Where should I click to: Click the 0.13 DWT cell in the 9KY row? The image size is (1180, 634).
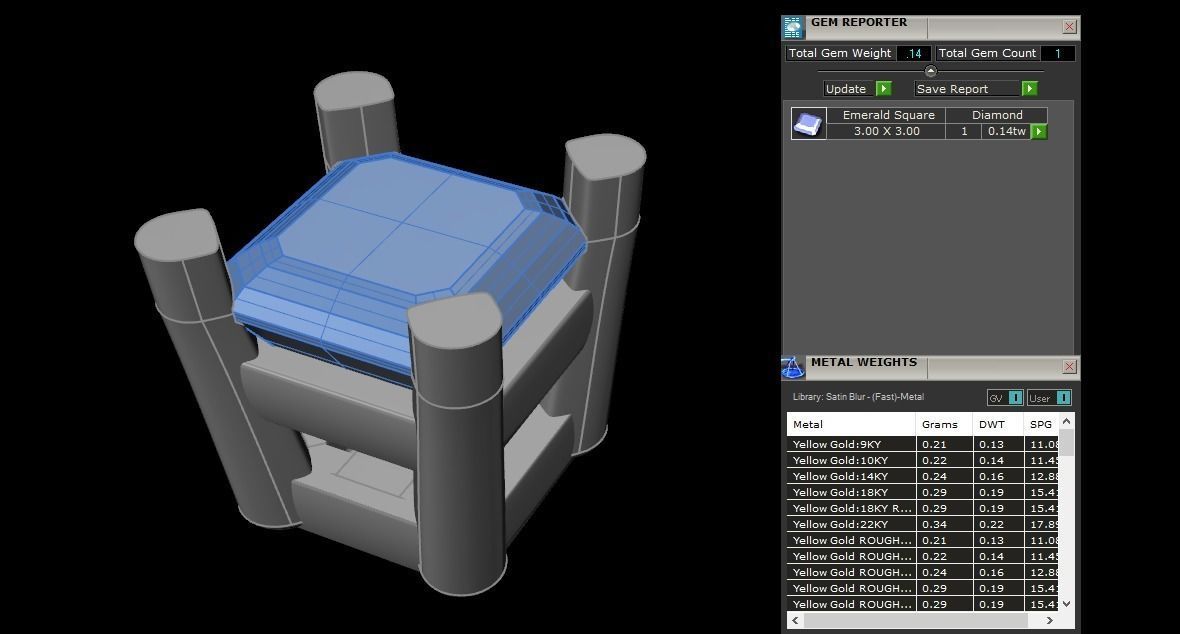tap(998, 444)
